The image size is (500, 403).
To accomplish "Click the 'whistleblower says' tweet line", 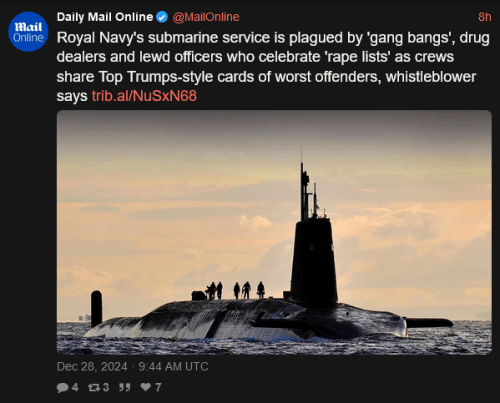I will [266, 86].
